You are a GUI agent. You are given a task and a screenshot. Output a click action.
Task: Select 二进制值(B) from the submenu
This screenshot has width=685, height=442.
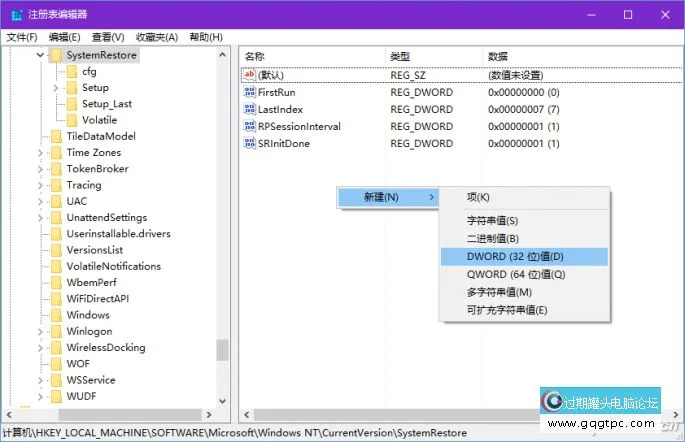pos(524,239)
